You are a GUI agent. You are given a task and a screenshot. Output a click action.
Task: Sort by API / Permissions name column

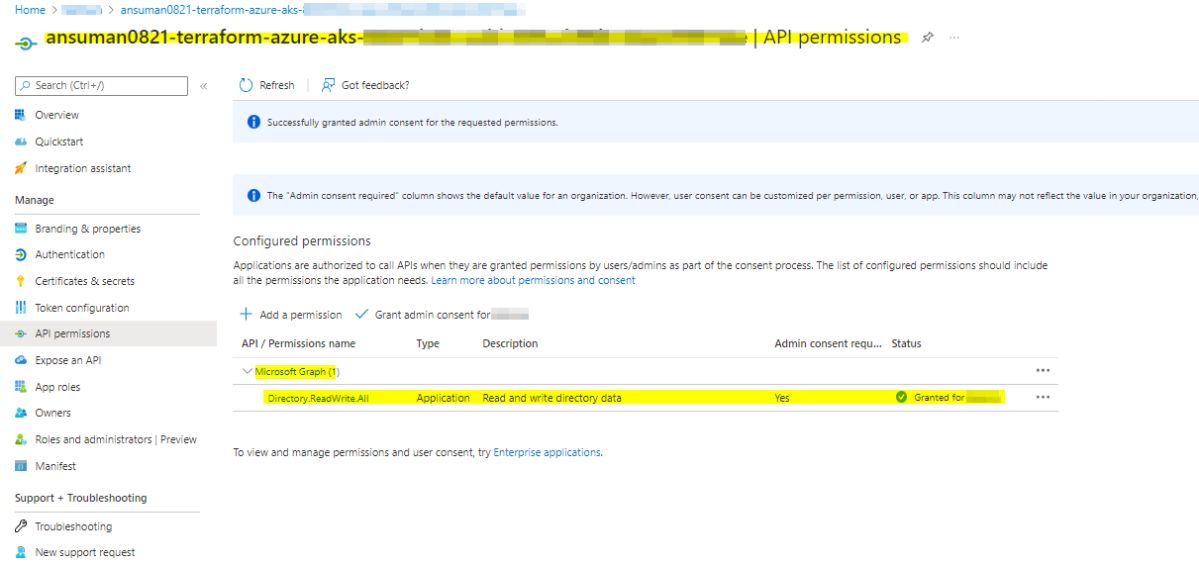tap(298, 343)
